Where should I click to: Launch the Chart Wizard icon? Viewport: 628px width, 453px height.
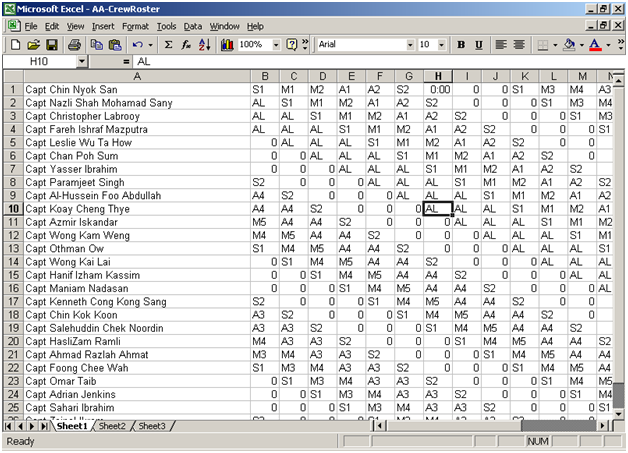pos(227,45)
